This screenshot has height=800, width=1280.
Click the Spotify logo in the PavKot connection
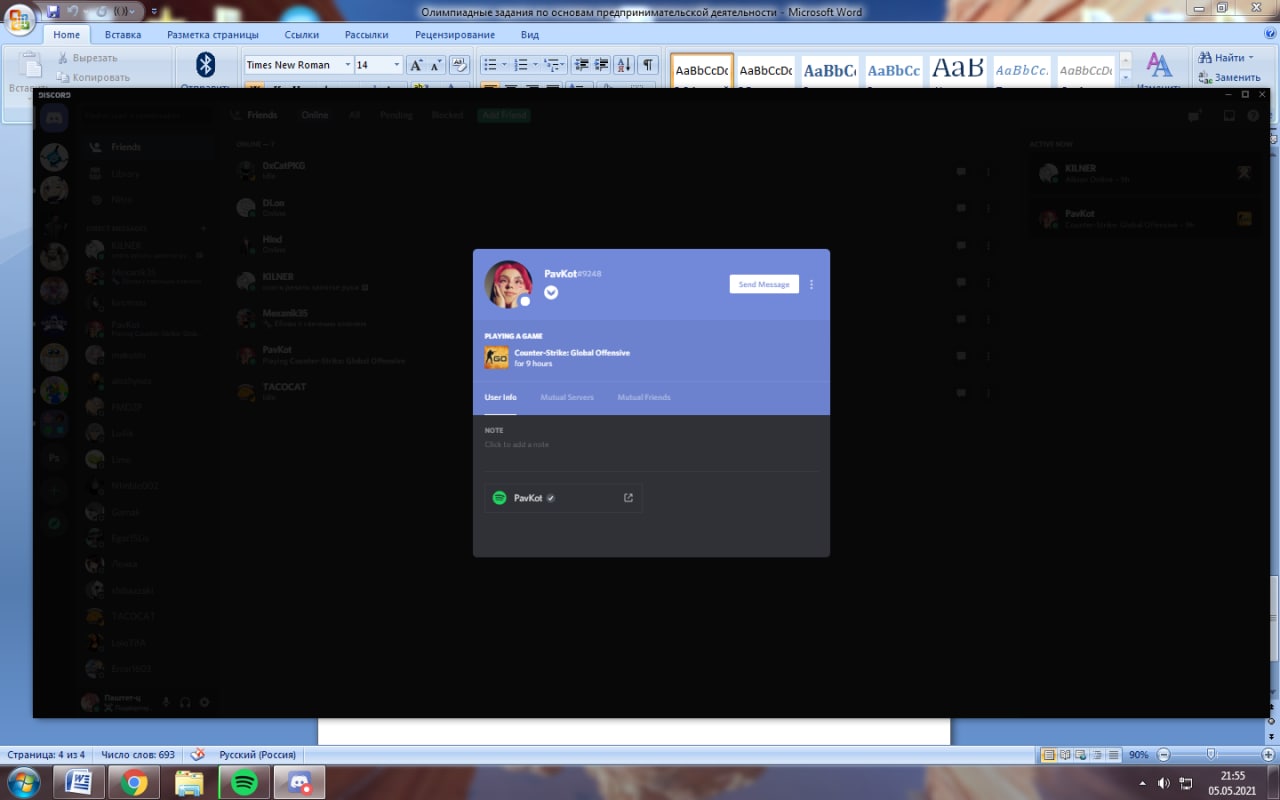coord(499,498)
